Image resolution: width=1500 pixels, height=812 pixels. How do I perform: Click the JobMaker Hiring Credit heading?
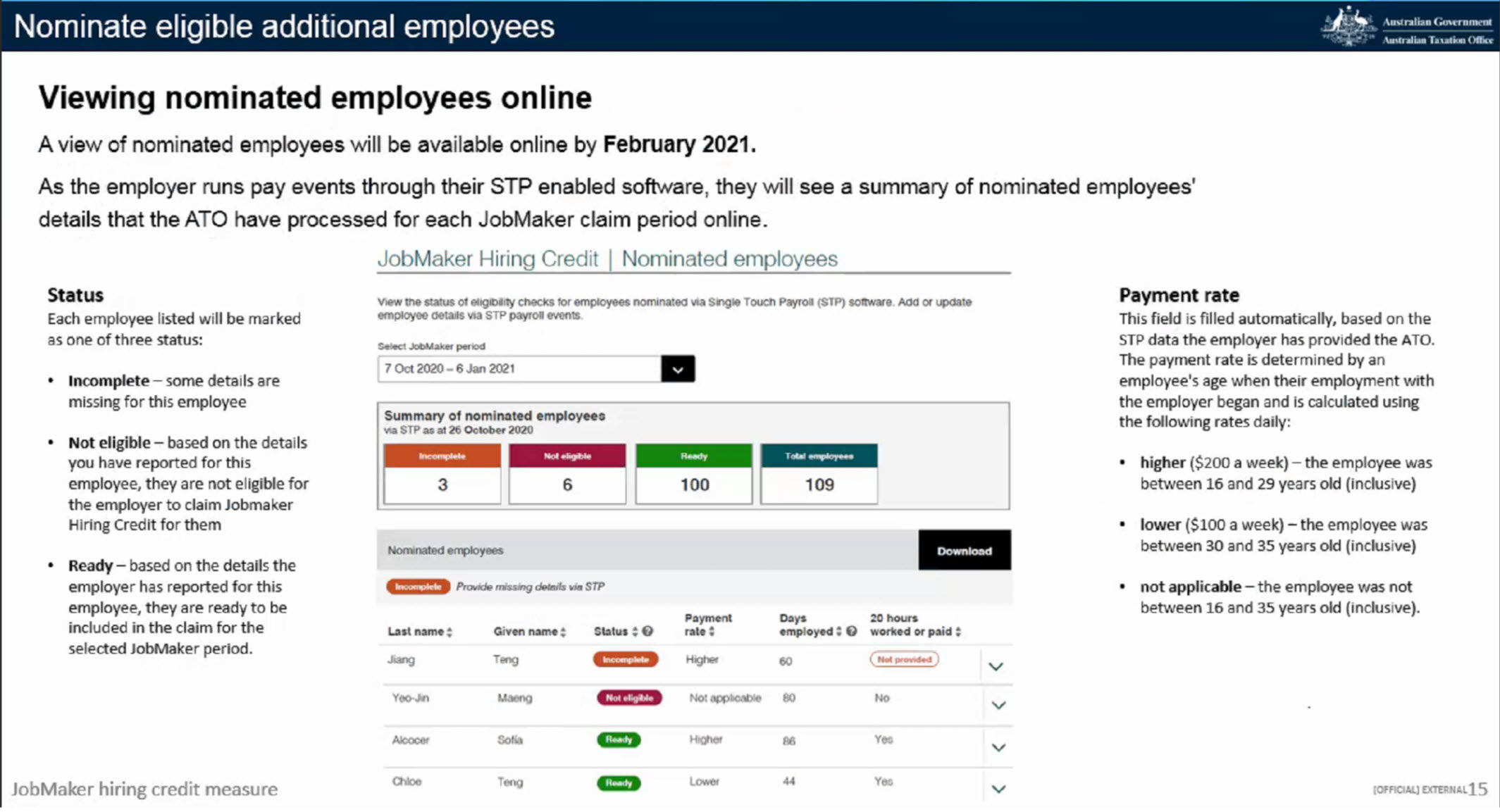[488, 259]
